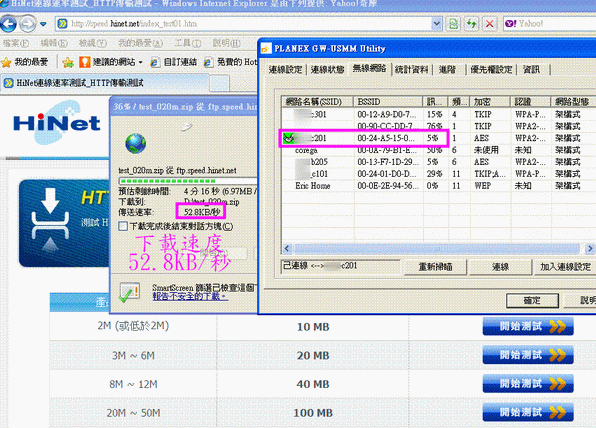Click the add-to-favorites-bar star icon
This screenshot has height=428, width=596.
pyautogui.click(x=68, y=62)
